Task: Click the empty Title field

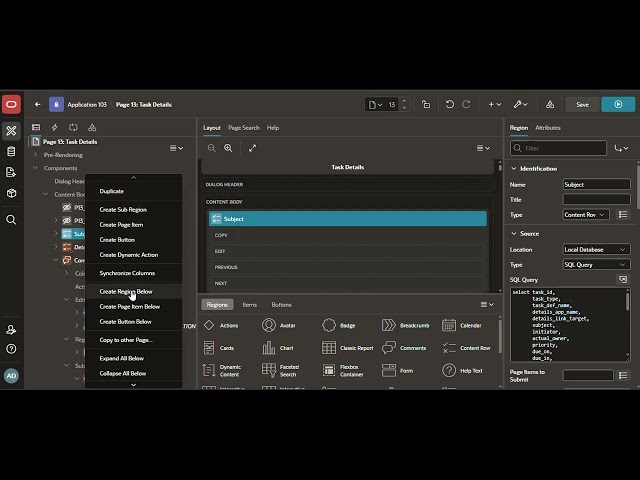Action: click(x=596, y=200)
